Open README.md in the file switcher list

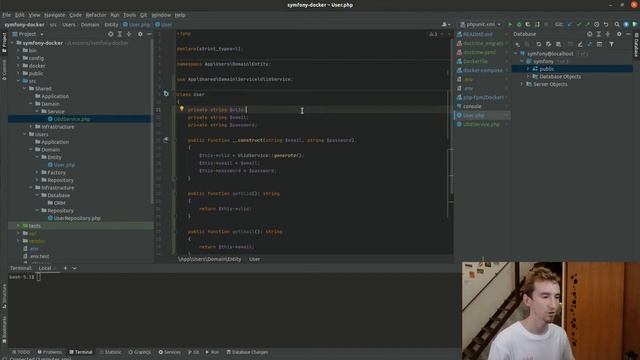(477, 34)
